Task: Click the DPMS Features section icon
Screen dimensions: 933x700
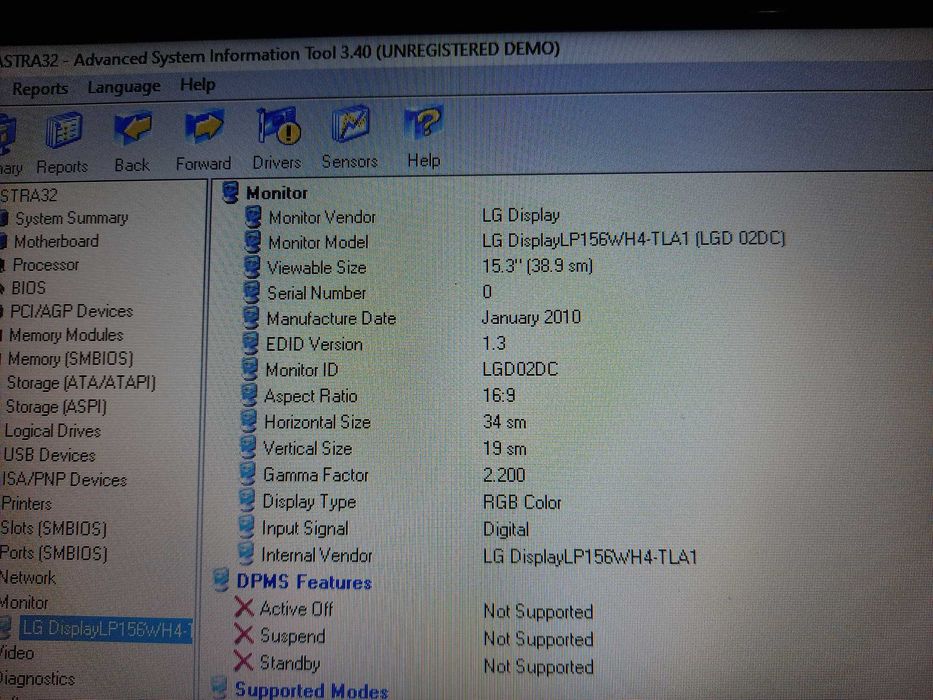Action: point(221,581)
